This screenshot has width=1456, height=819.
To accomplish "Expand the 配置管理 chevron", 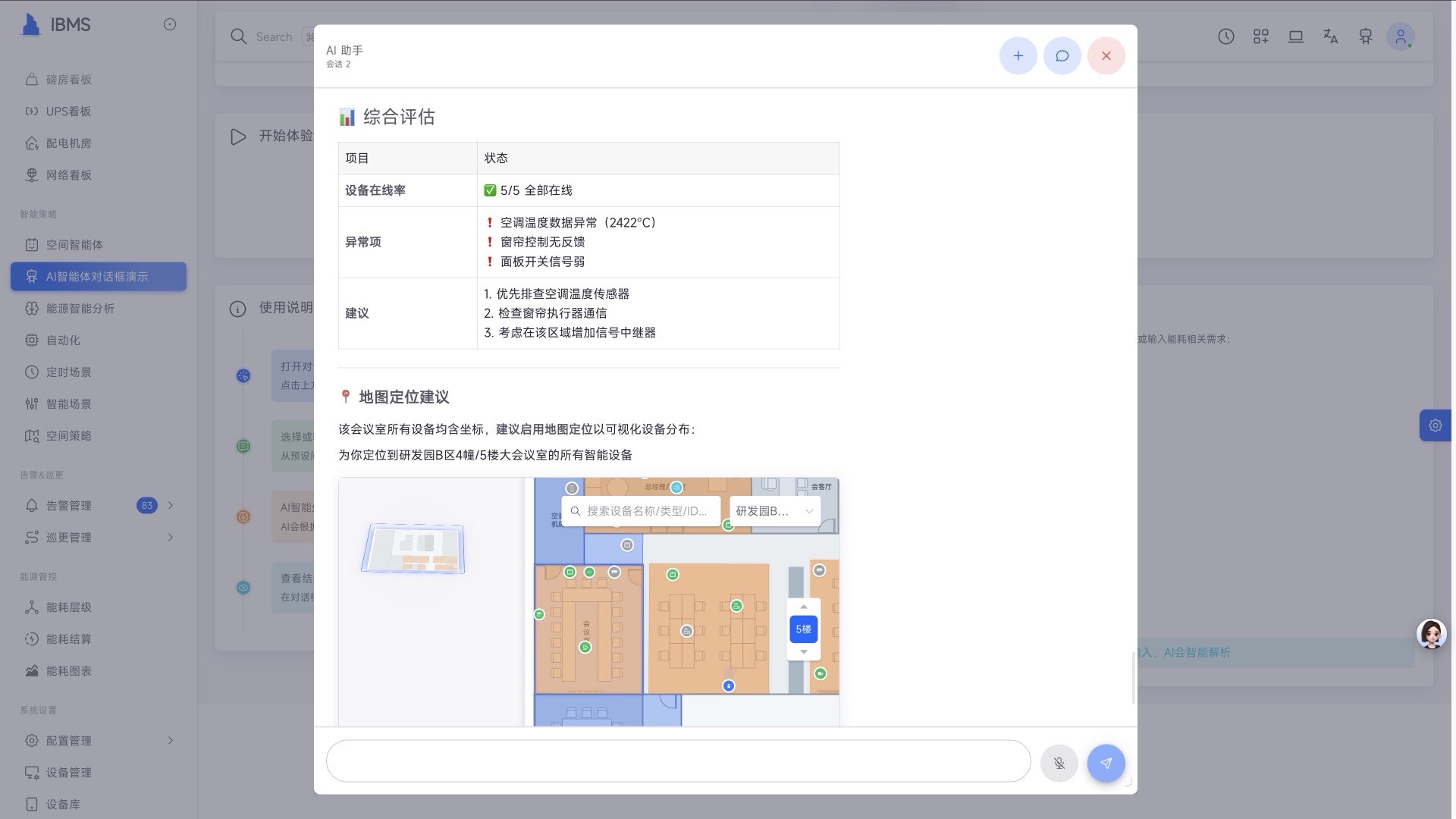I will (x=170, y=740).
